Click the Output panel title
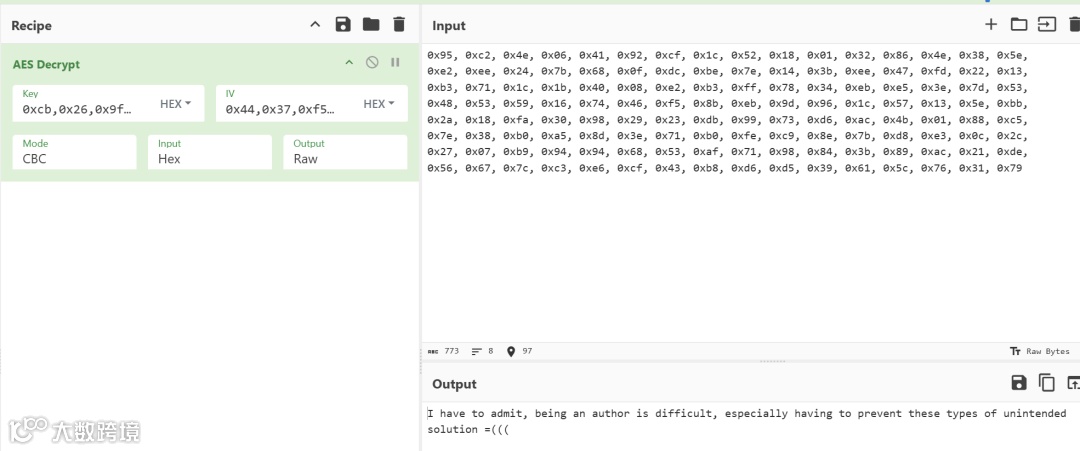This screenshot has height=451, width=1080. tap(454, 384)
